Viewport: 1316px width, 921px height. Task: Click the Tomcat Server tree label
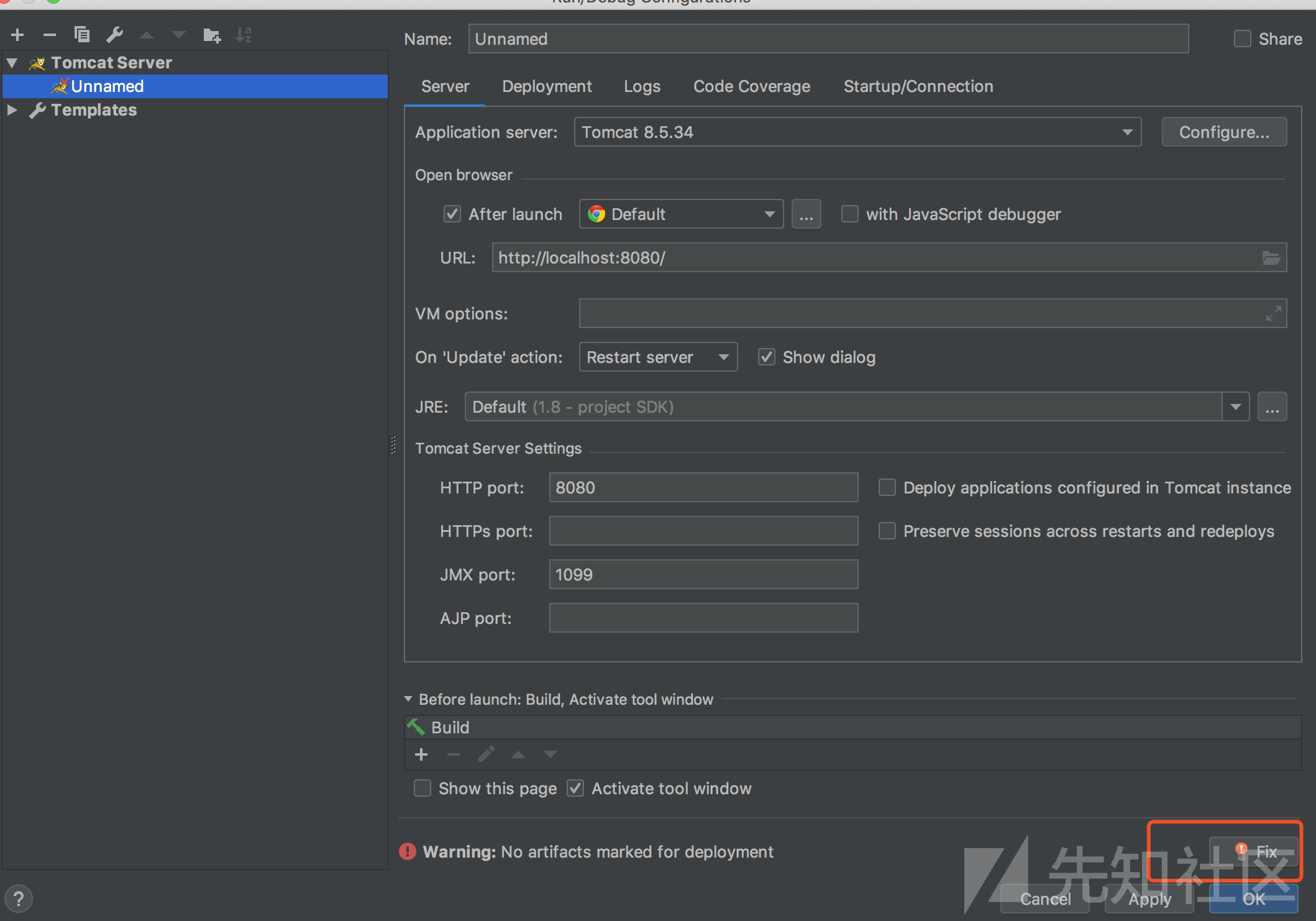(x=111, y=63)
